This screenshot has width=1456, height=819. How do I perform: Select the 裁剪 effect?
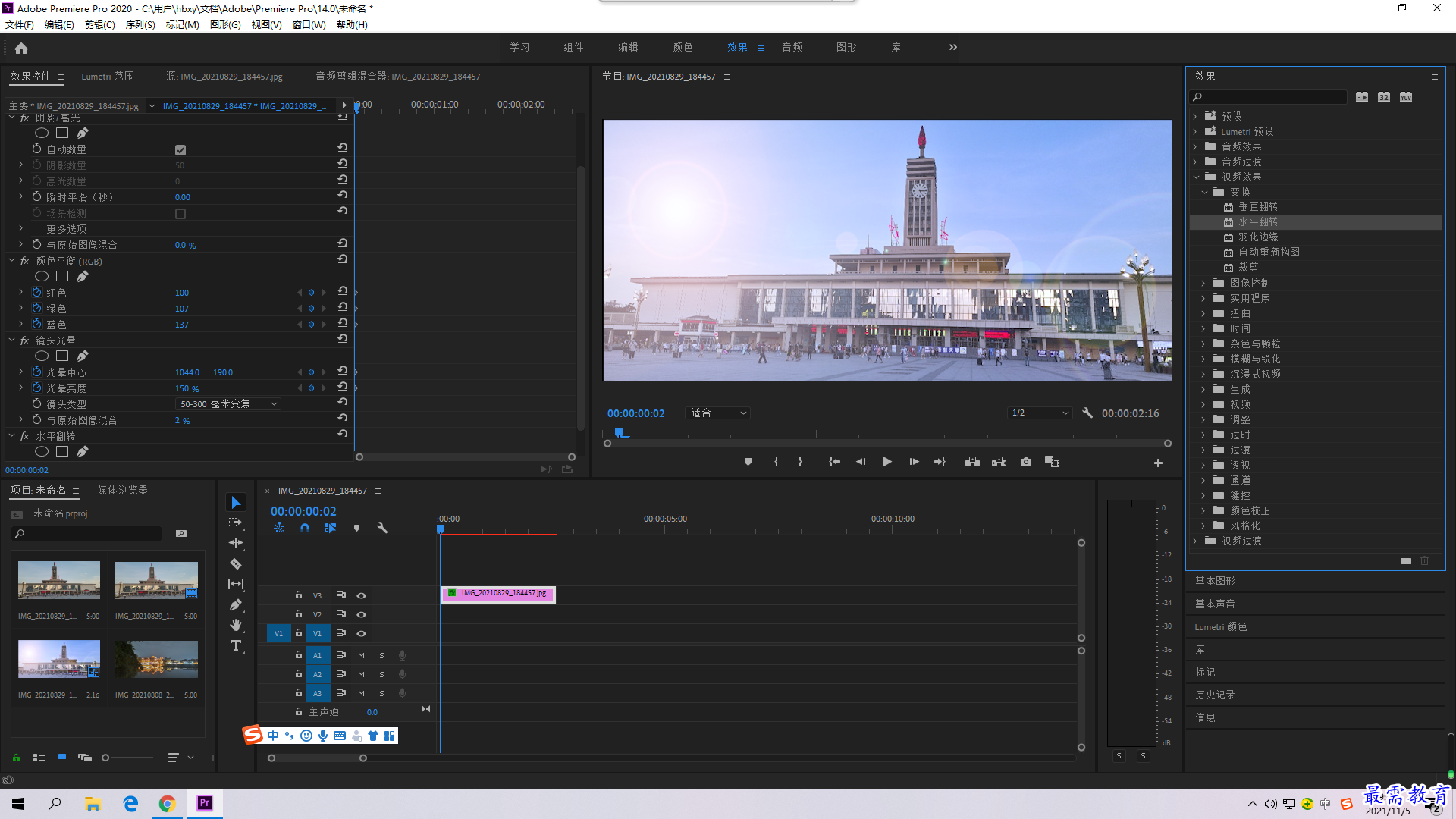pos(1248,268)
